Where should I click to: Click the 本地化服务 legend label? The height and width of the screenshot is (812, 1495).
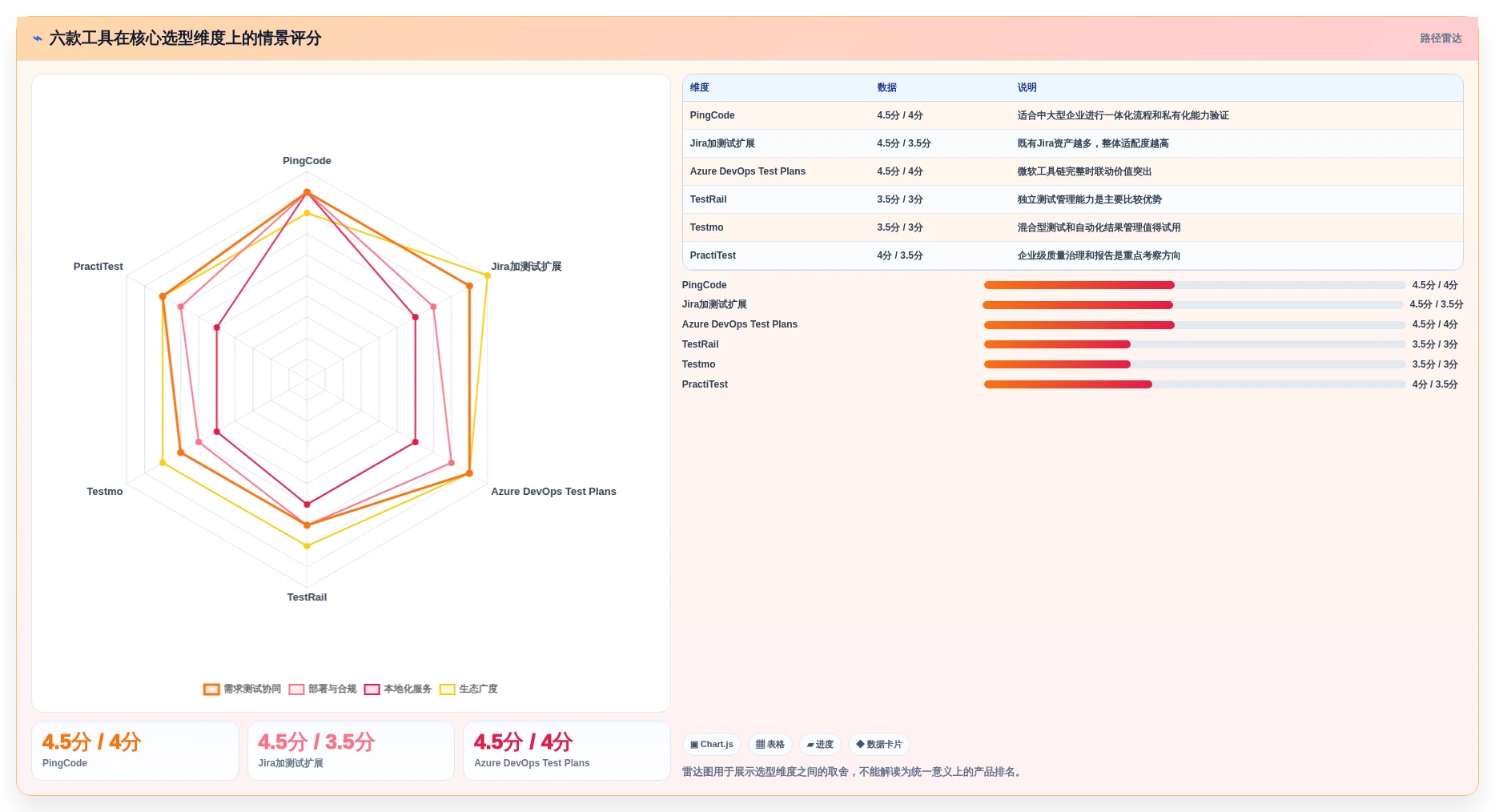[408, 689]
